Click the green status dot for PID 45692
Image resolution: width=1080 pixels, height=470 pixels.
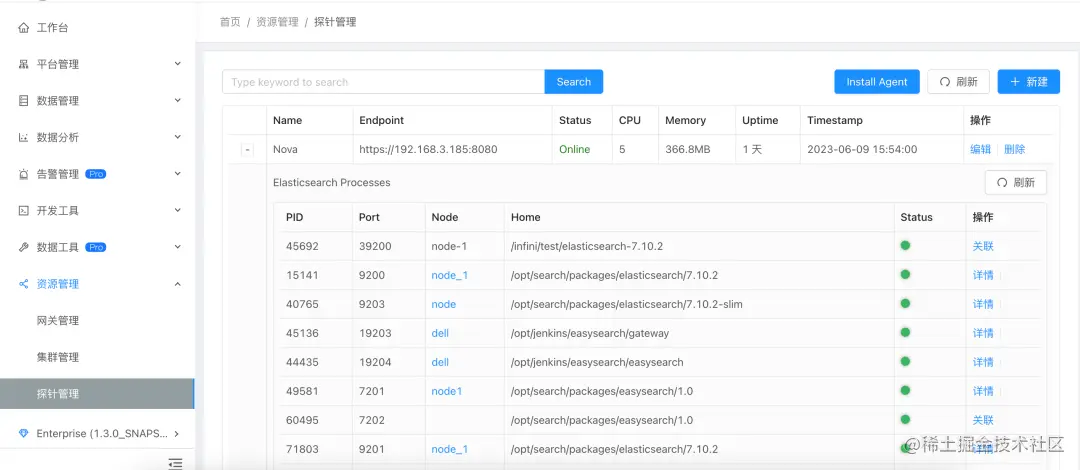pyautogui.click(x=905, y=245)
